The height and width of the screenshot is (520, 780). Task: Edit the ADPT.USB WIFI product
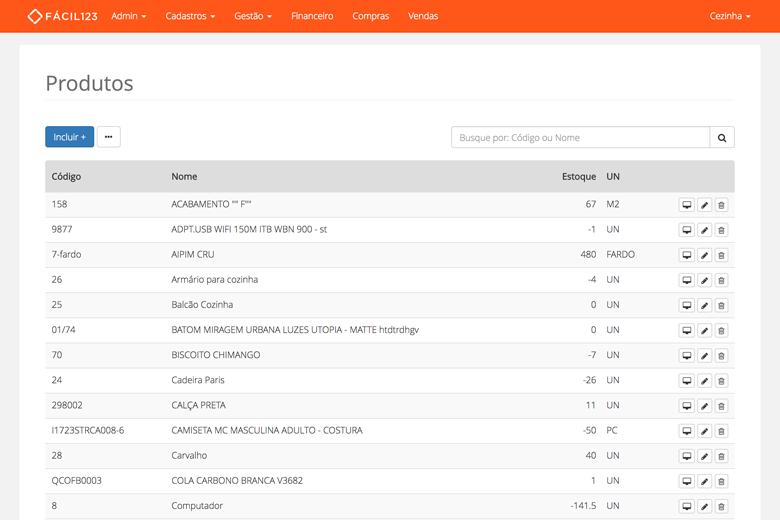click(704, 230)
